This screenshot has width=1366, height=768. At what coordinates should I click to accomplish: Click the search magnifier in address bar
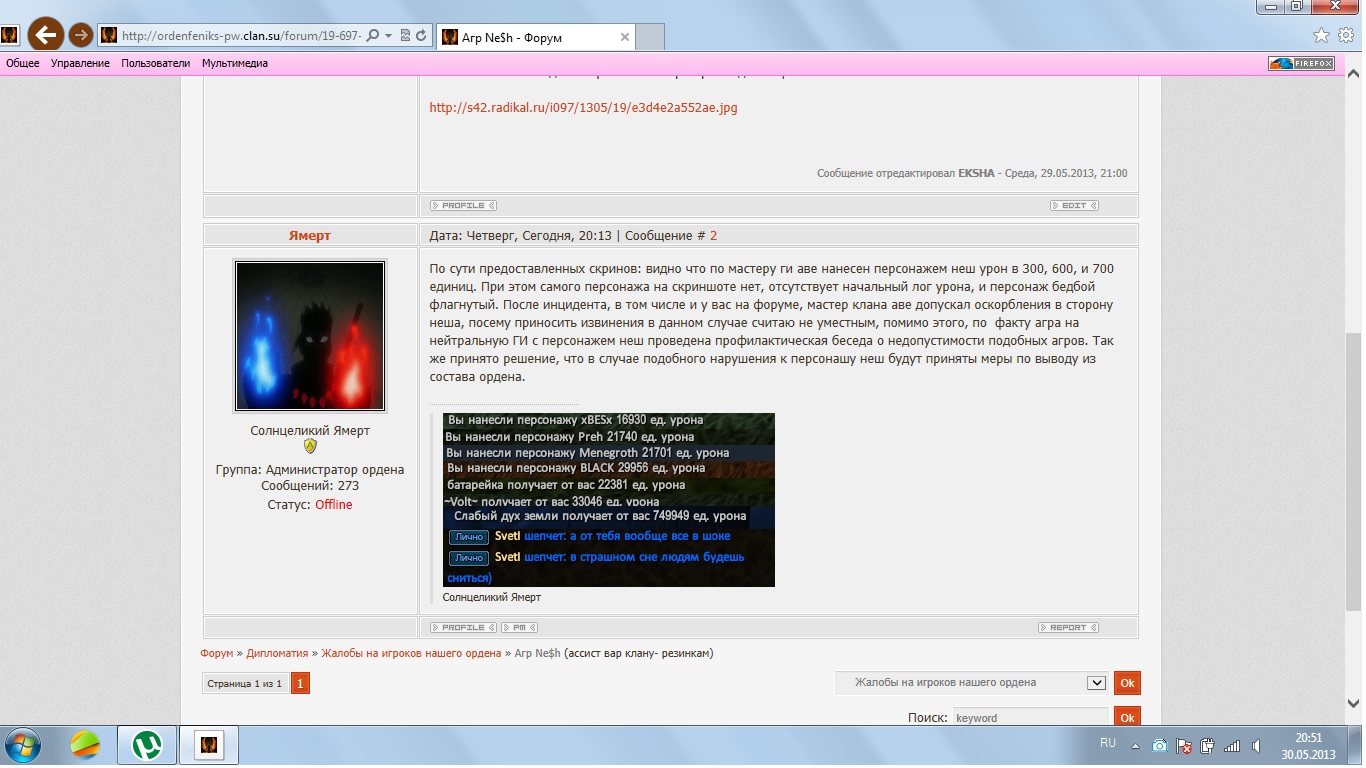point(373,36)
